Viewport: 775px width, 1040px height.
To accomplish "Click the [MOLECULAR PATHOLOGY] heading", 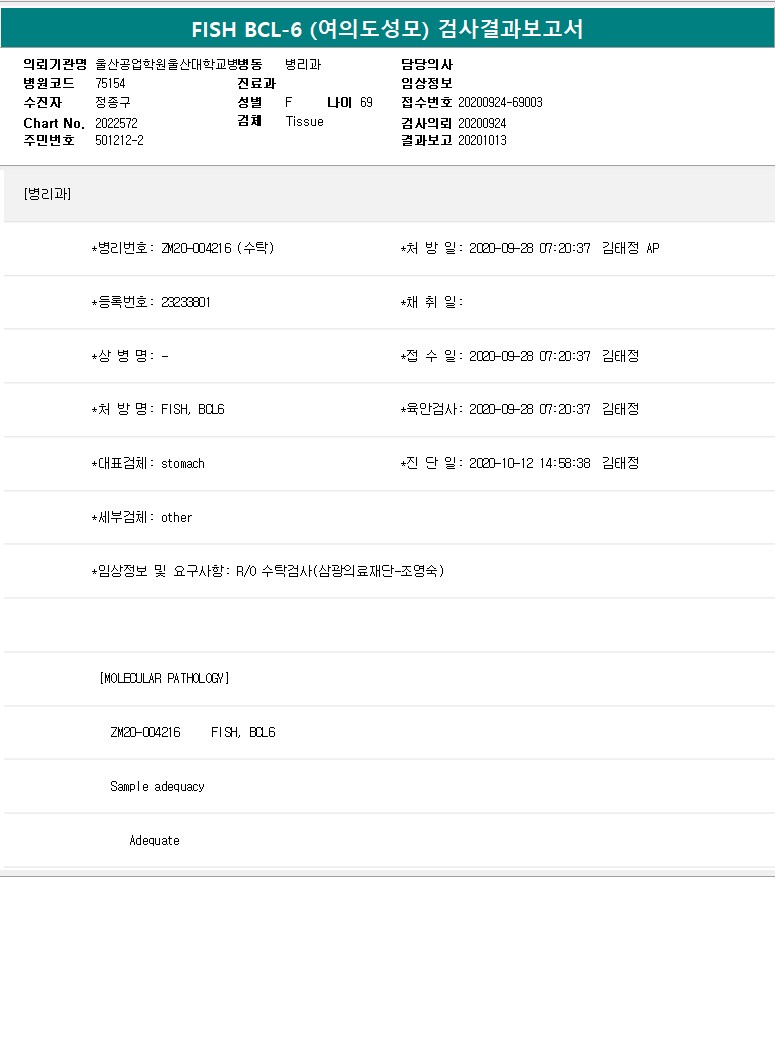I will coord(165,679).
